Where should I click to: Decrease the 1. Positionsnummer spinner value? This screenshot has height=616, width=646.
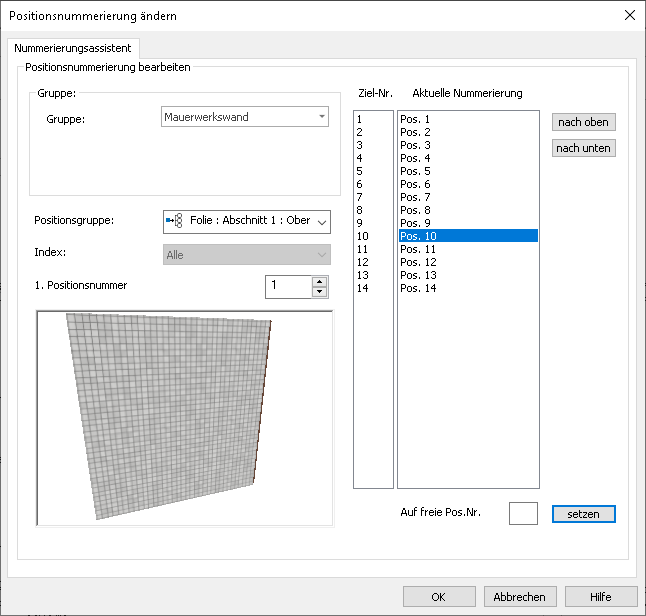pyautogui.click(x=319, y=292)
